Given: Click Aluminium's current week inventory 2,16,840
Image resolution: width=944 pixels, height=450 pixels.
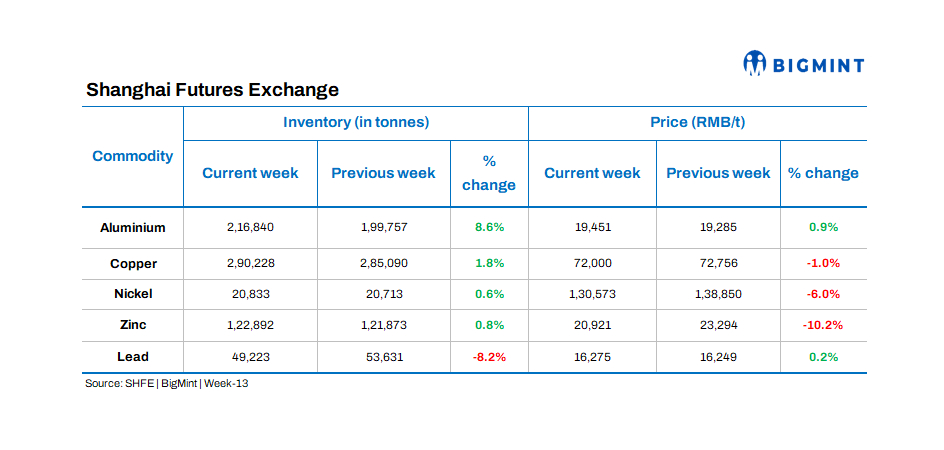Looking at the screenshot, I should pyautogui.click(x=250, y=227).
